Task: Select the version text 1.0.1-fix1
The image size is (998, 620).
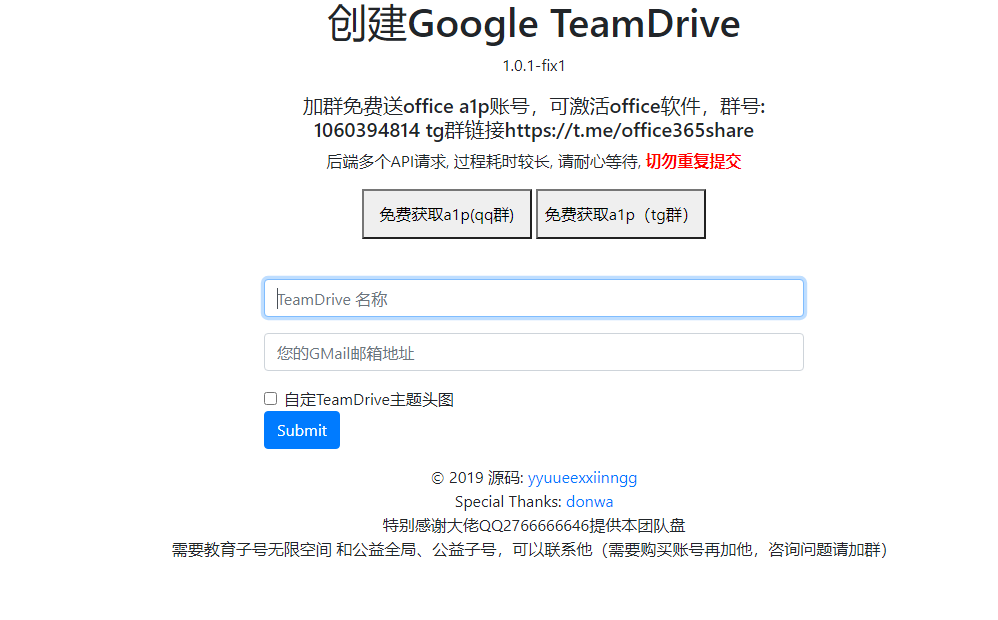Action: [534, 66]
